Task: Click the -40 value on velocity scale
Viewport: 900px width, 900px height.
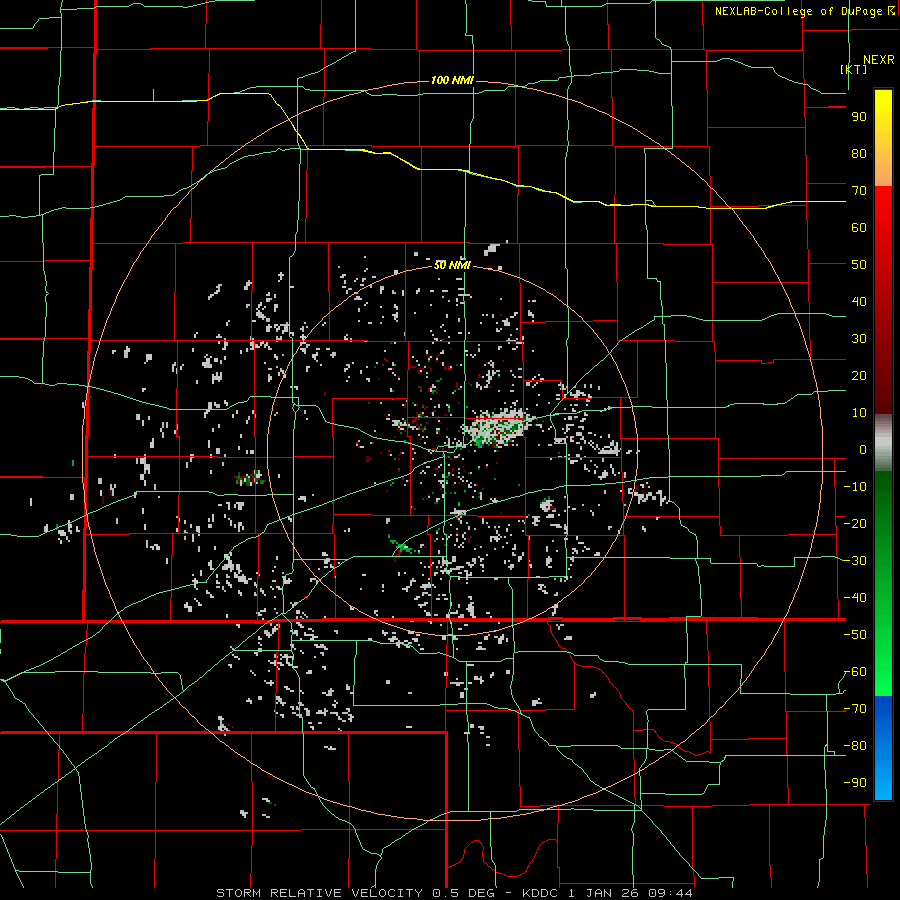Action: click(x=855, y=598)
